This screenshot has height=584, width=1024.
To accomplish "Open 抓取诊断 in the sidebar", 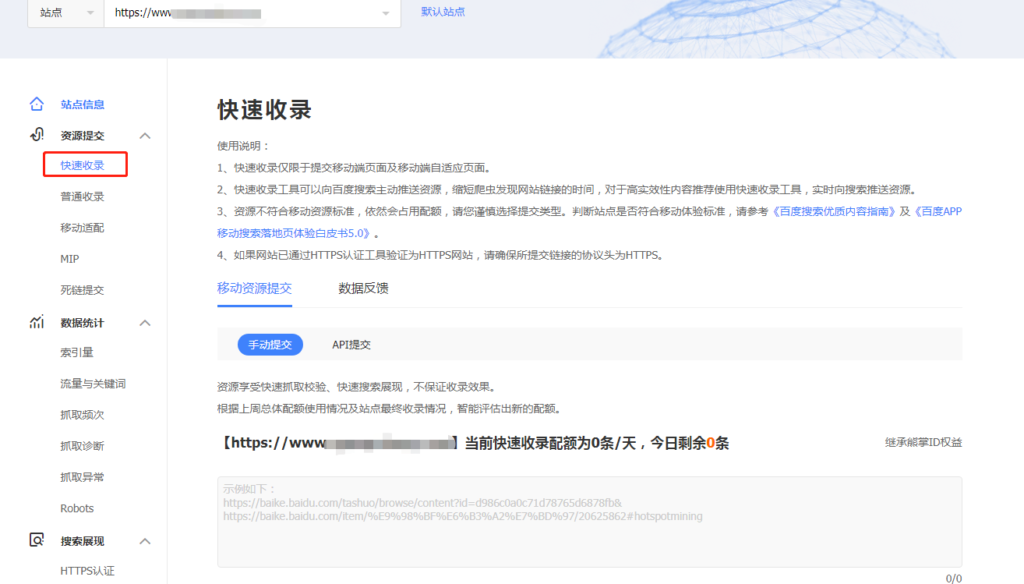I will click(82, 446).
